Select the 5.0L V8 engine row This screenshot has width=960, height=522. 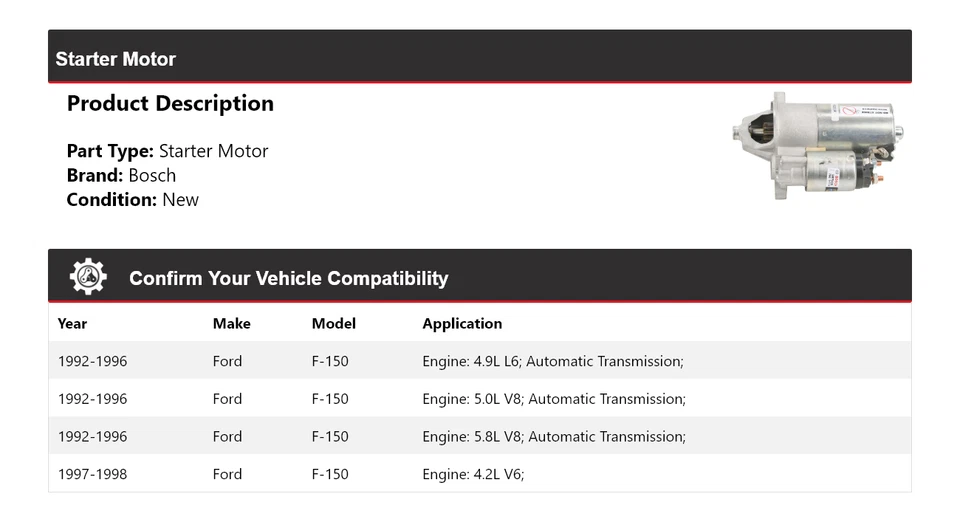pyautogui.click(x=553, y=399)
